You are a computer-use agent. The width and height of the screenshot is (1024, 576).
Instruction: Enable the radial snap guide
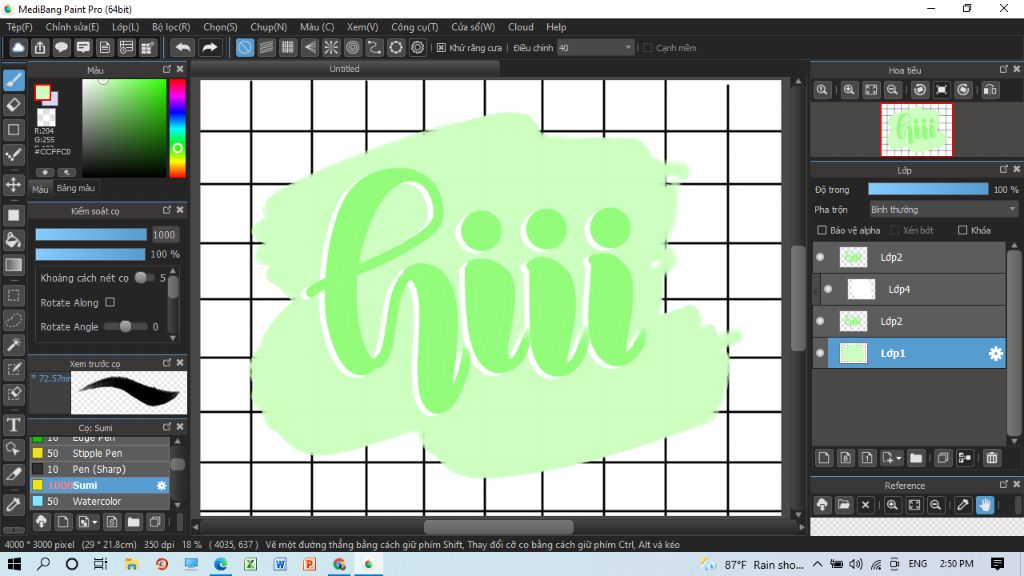(331, 48)
